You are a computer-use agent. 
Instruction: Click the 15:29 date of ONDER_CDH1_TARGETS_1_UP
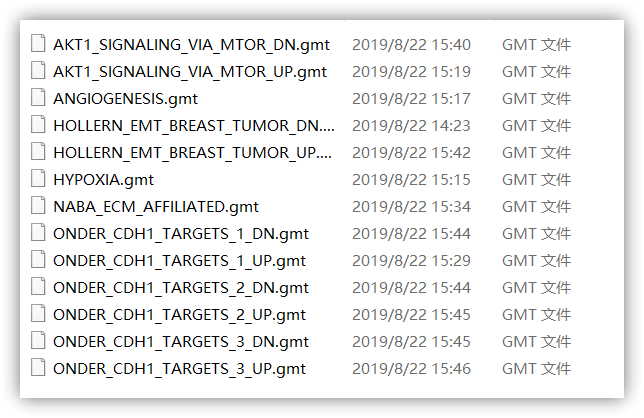pos(411,261)
